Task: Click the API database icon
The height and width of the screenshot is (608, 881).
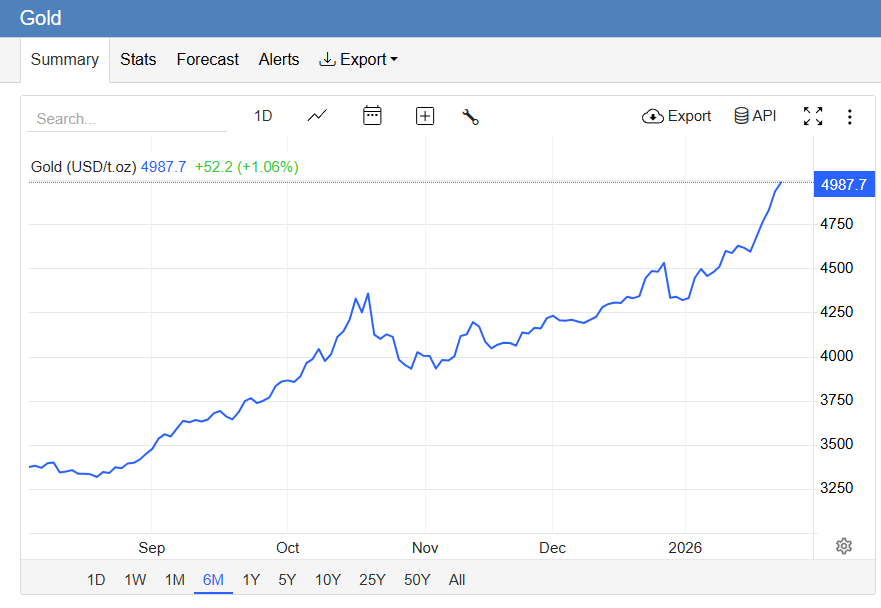Action: [x=755, y=116]
